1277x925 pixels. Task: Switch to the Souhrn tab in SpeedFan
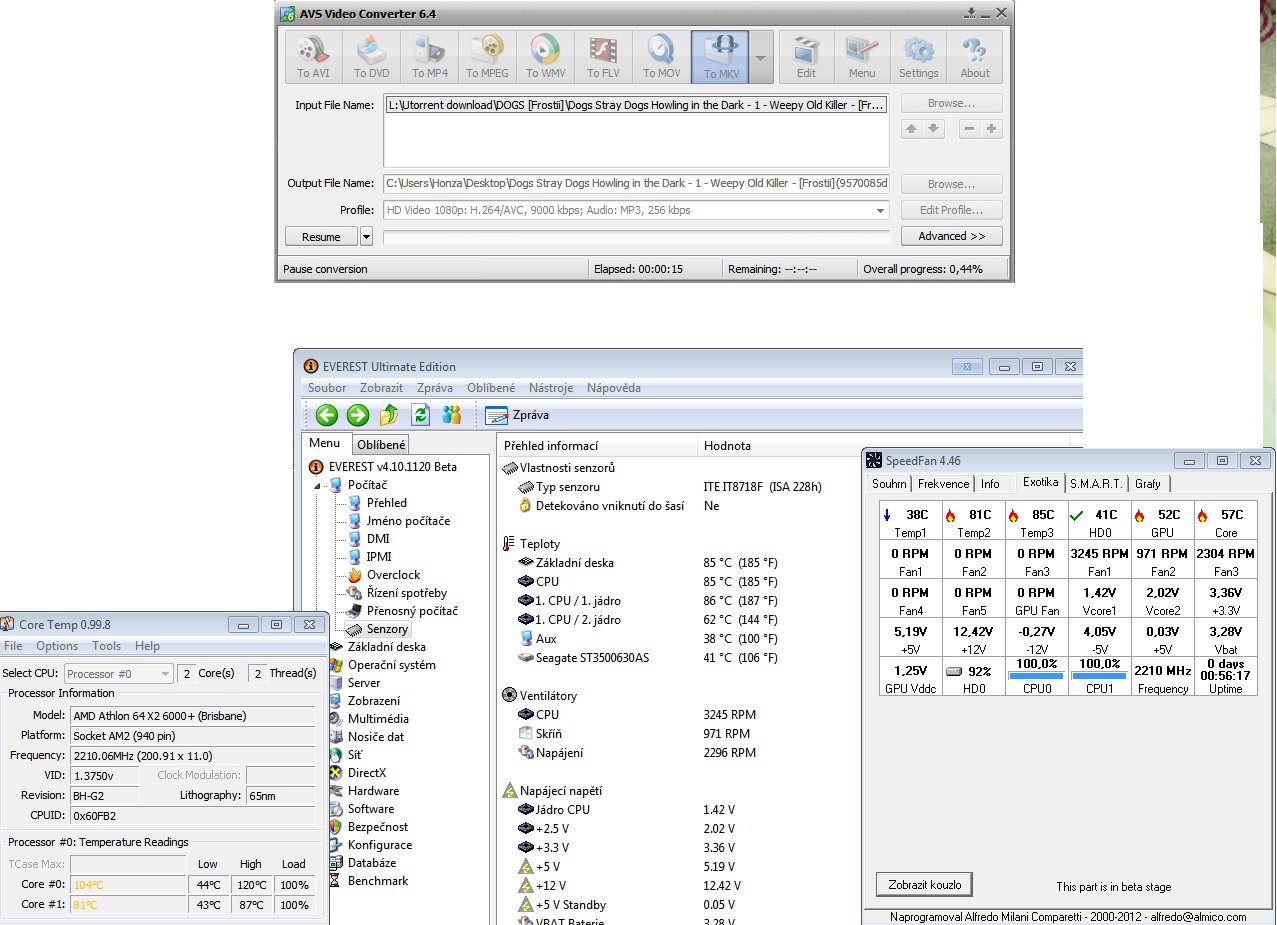pyautogui.click(x=889, y=484)
